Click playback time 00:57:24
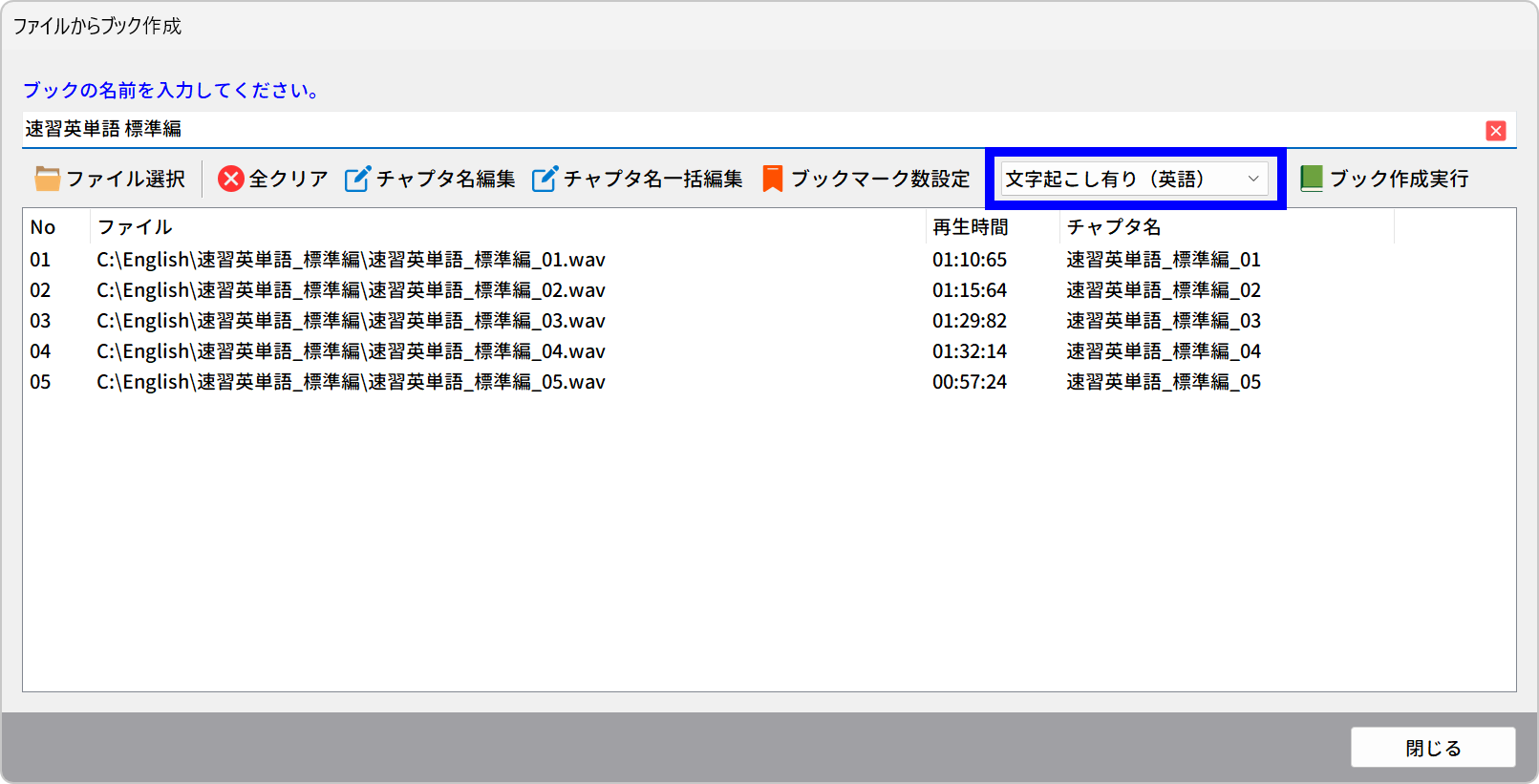This screenshot has height=784, width=1539. point(970,382)
